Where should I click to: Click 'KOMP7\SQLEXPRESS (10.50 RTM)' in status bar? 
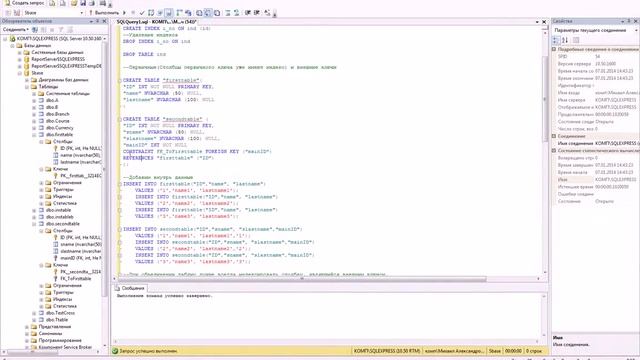[x=387, y=351]
